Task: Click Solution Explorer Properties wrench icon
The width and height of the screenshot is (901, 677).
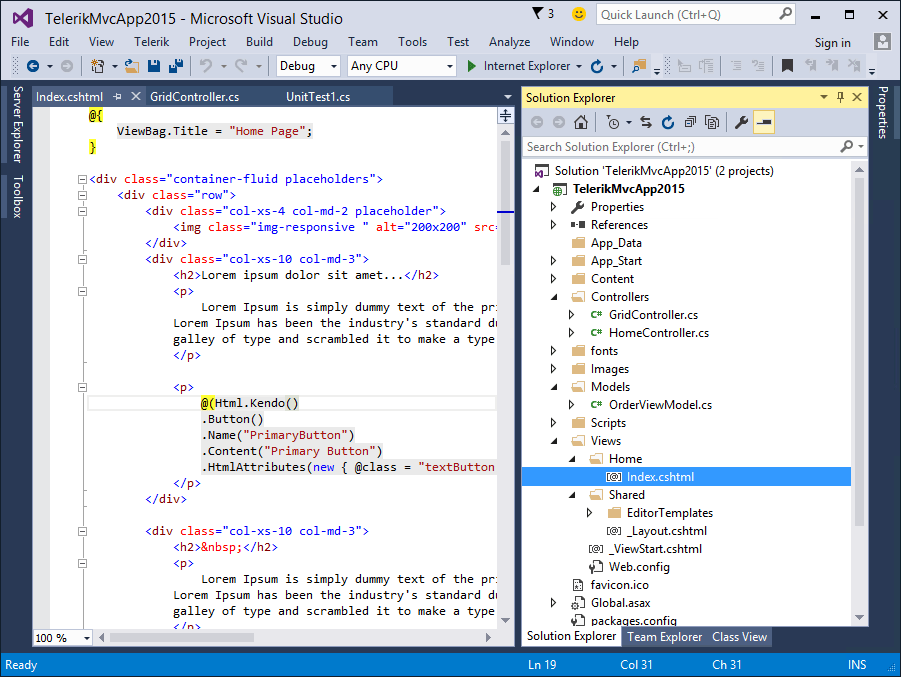Action: click(x=741, y=122)
